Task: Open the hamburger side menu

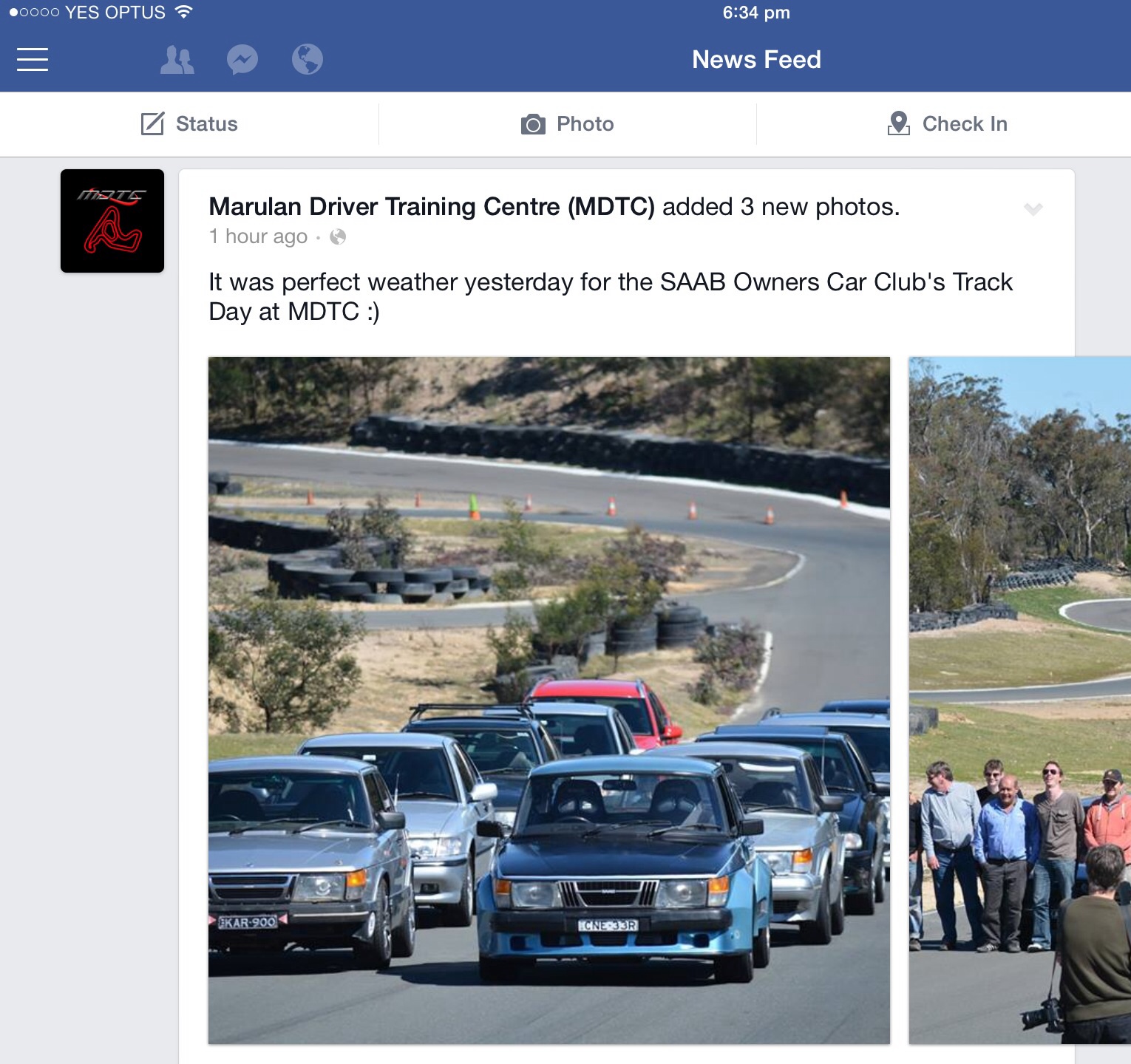Action: coord(33,60)
